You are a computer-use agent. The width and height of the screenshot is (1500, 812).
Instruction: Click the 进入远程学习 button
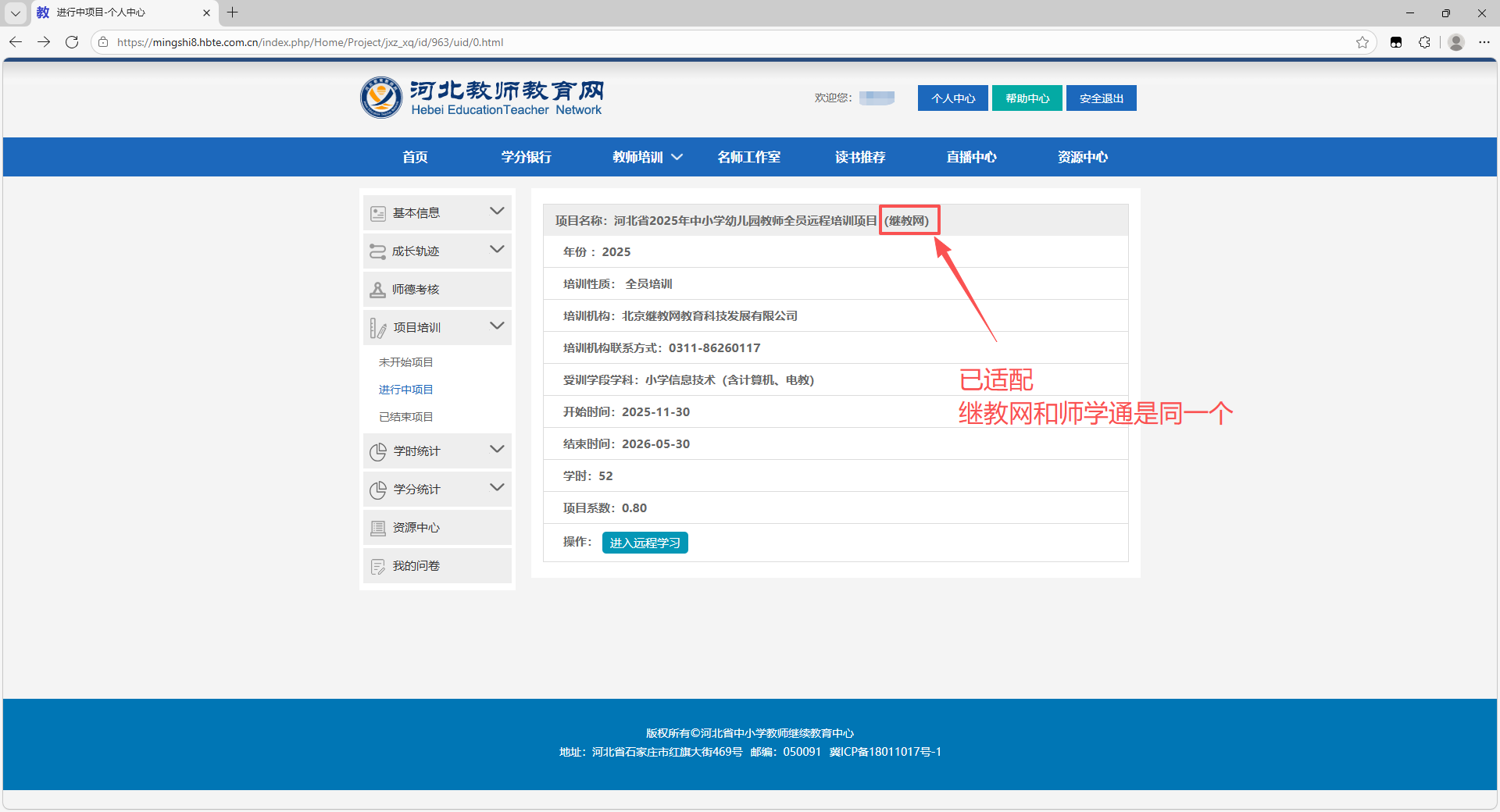pyautogui.click(x=645, y=543)
